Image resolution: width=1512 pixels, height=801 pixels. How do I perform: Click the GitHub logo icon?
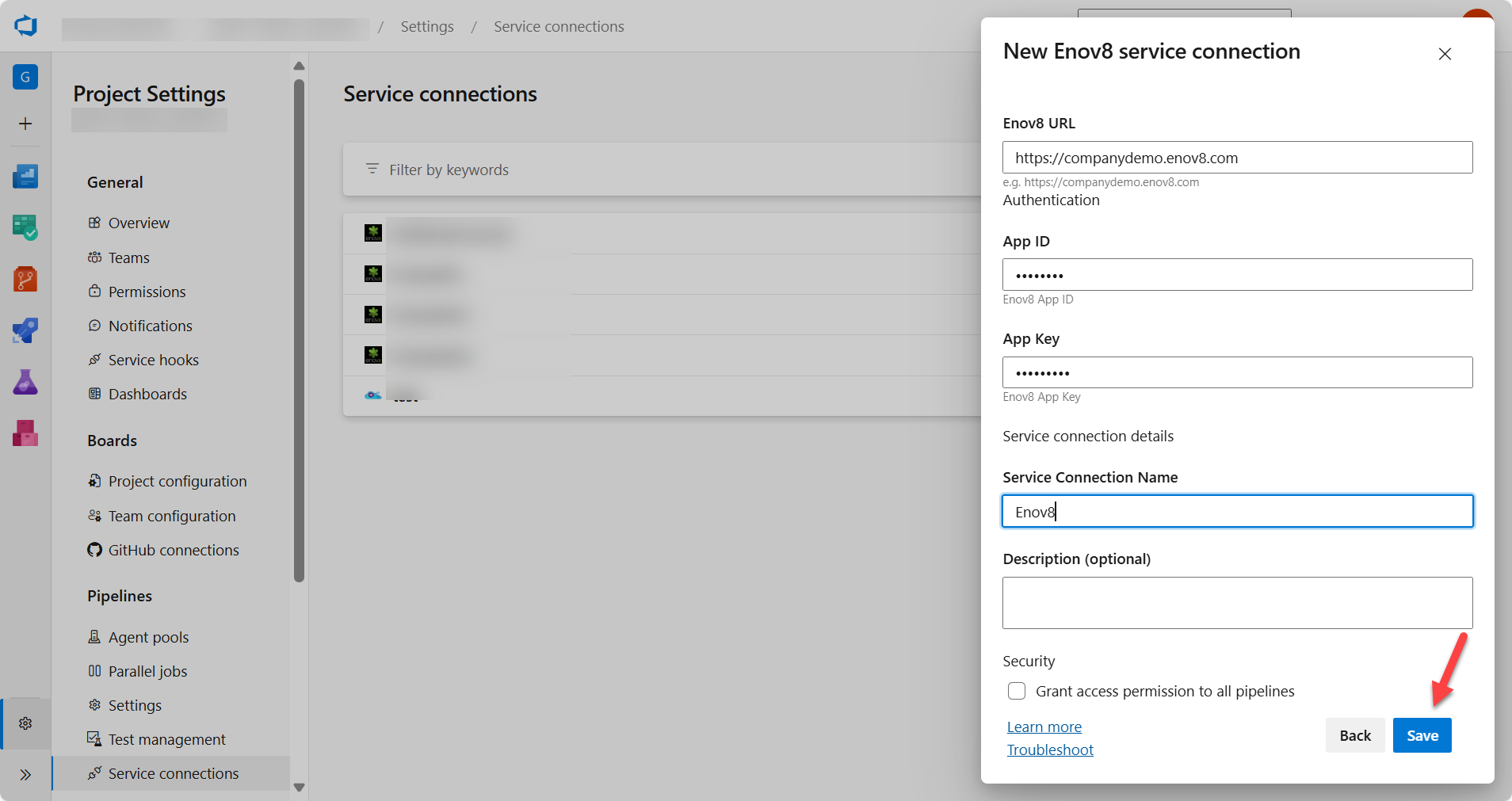pyautogui.click(x=94, y=550)
